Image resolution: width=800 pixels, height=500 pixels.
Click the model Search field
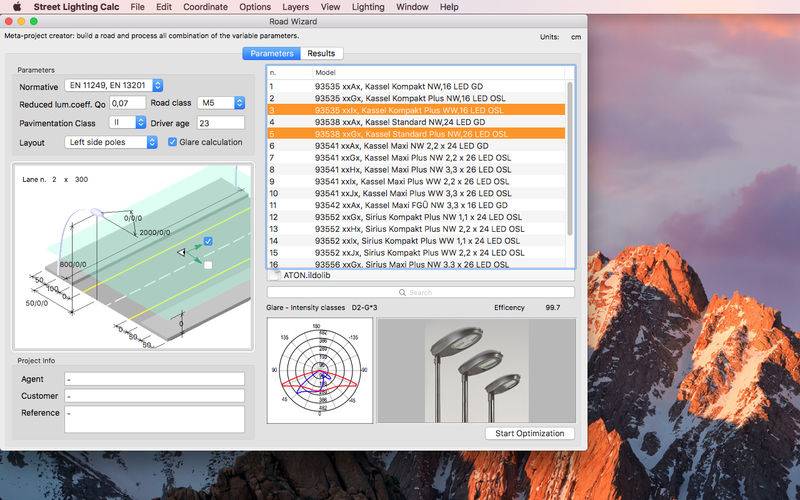(x=420, y=292)
